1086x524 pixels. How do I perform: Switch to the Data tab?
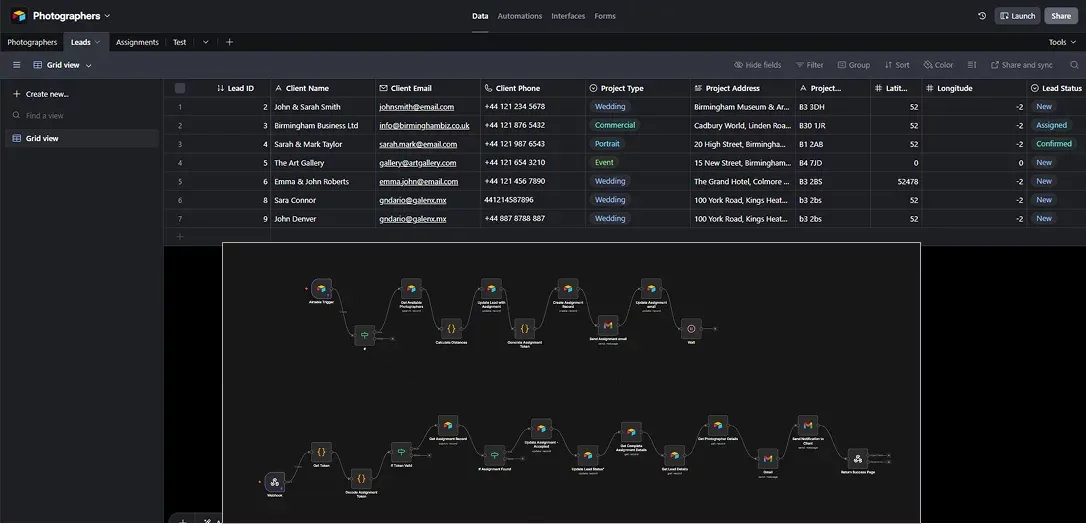[x=480, y=16]
